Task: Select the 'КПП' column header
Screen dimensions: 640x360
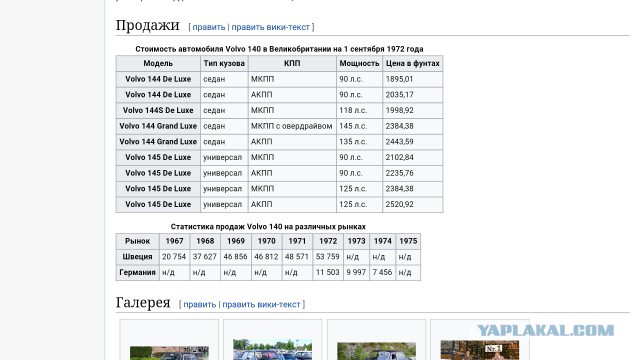Action: [292, 63]
